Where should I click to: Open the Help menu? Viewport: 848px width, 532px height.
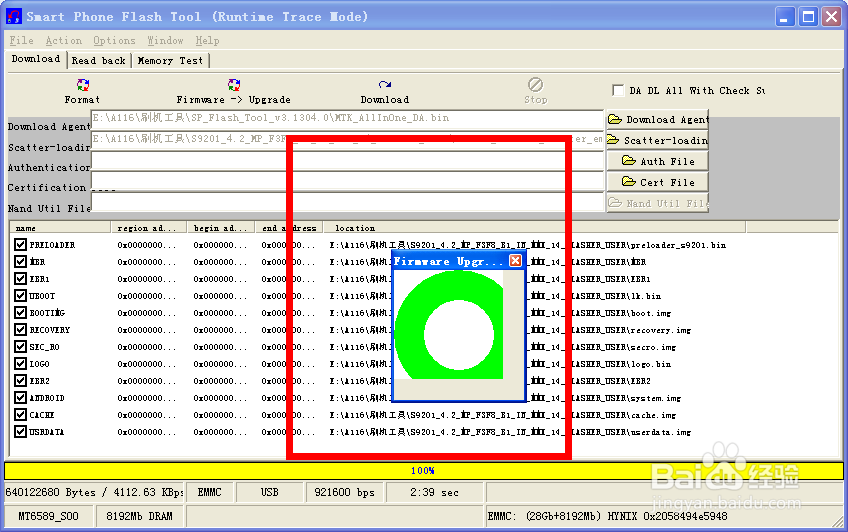207,41
